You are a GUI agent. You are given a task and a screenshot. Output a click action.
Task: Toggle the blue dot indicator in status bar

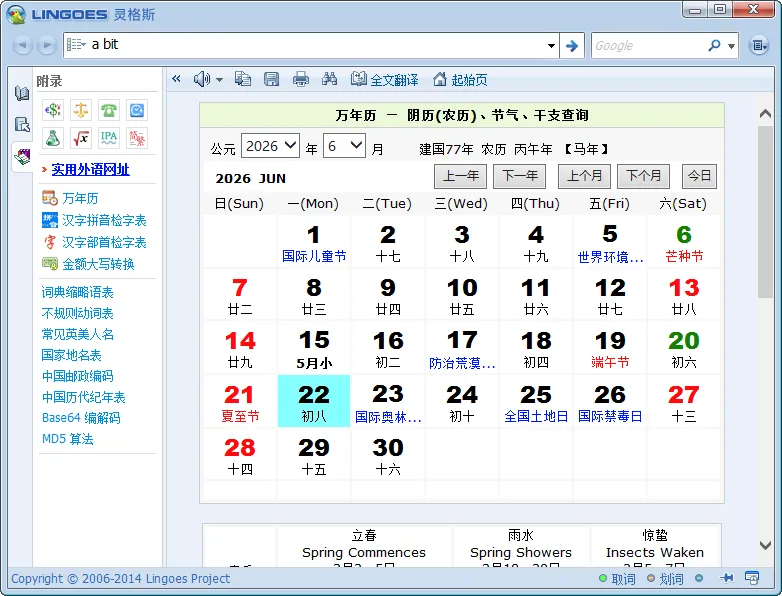pos(699,579)
